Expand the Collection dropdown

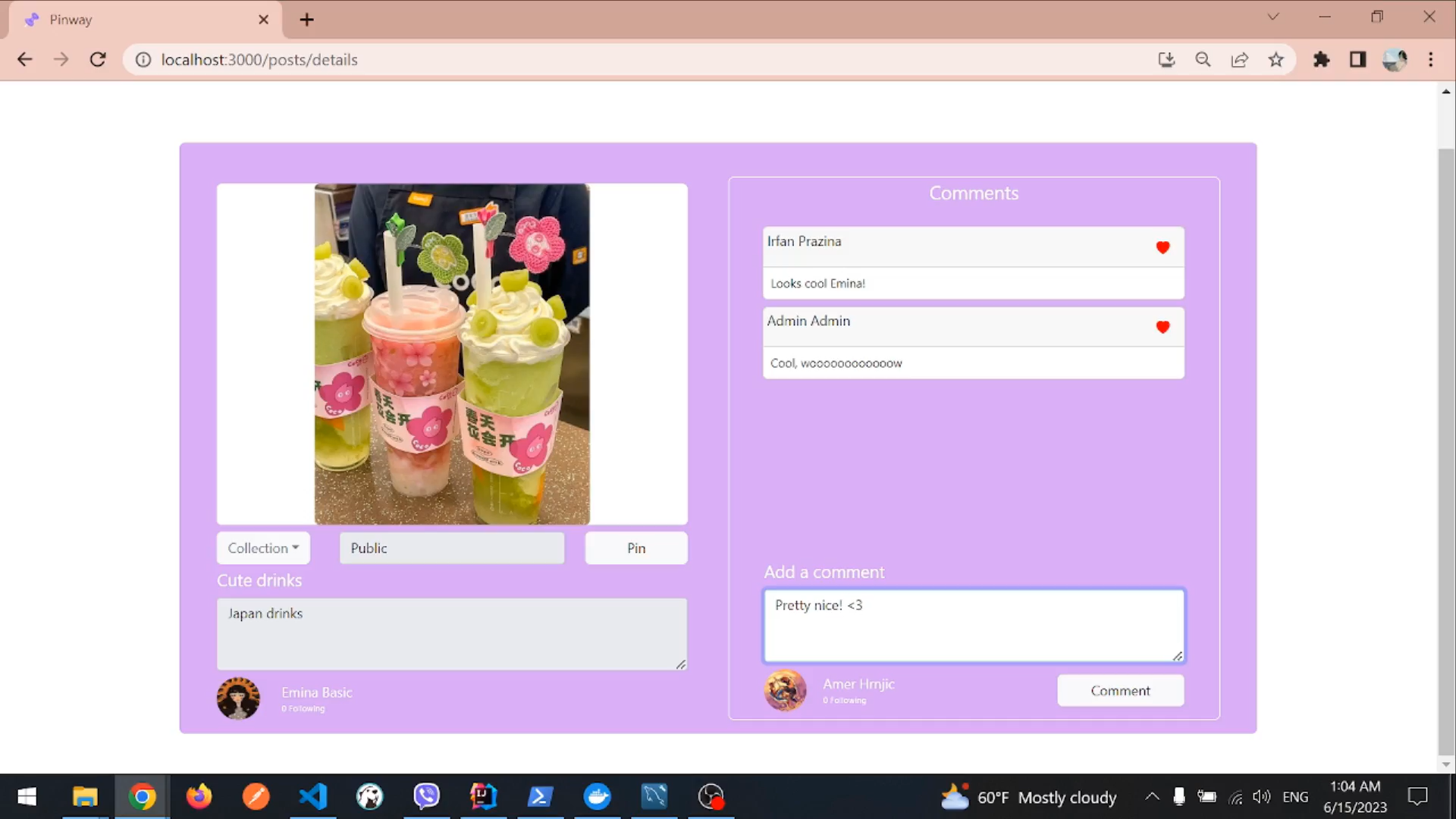point(263,548)
